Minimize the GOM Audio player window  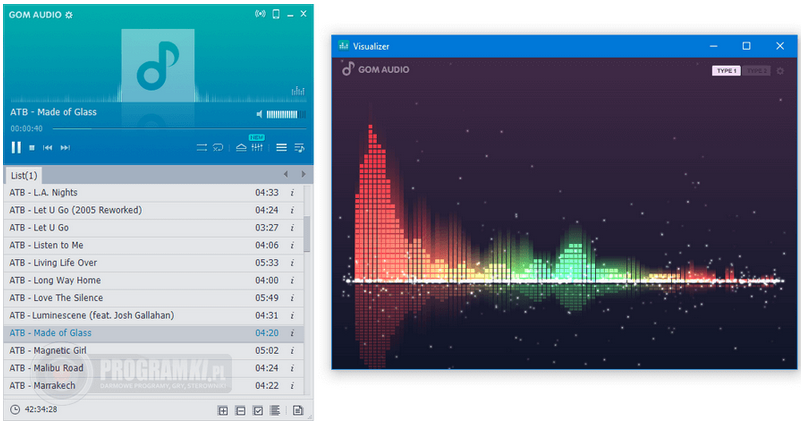coord(290,15)
